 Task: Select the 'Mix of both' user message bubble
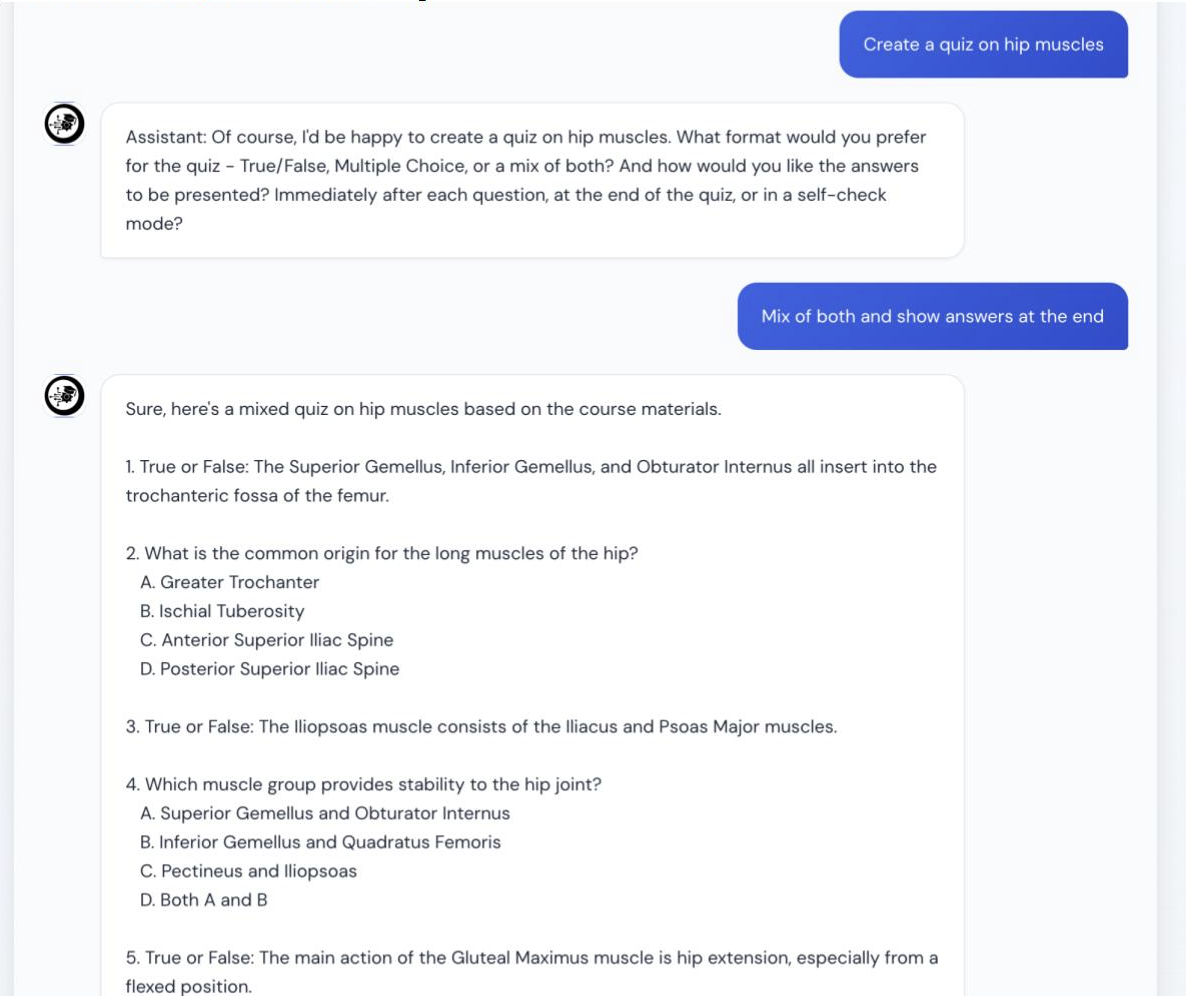point(932,316)
